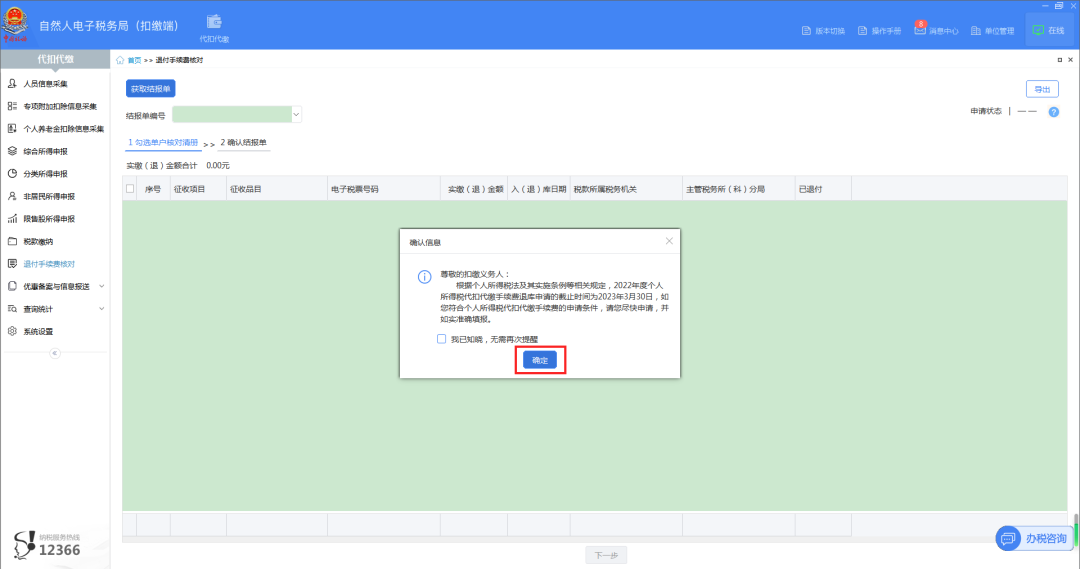Click the 获取结报单 button
The width and height of the screenshot is (1080, 569).
click(x=151, y=89)
